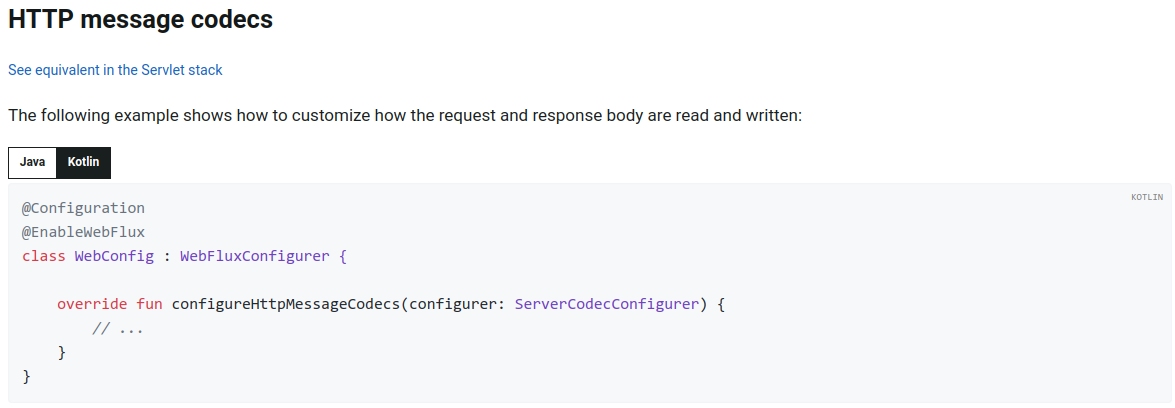Click the closing brace of the override method
The width and height of the screenshot is (1175, 408).
(61, 352)
